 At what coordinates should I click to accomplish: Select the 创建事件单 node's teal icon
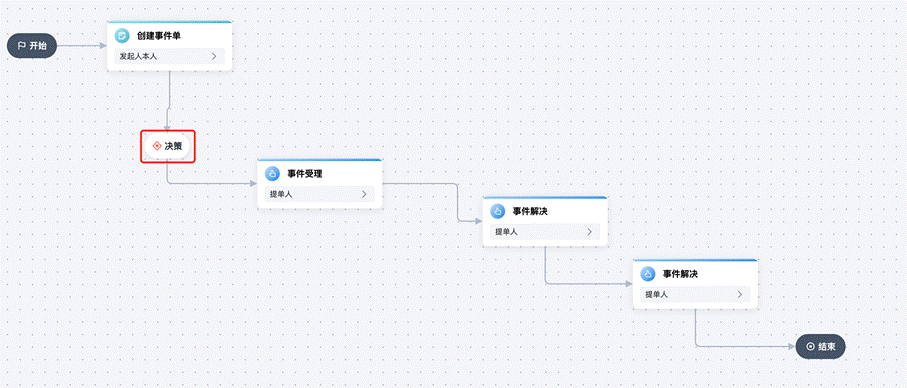121,36
